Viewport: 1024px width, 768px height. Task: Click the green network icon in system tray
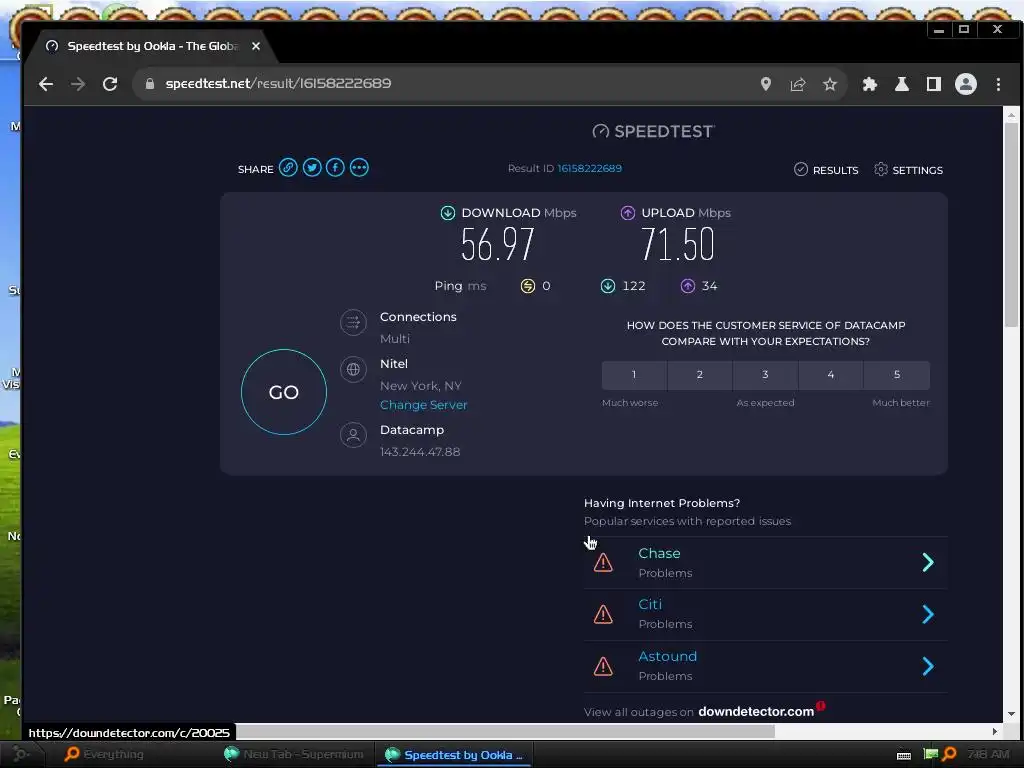tap(931, 754)
